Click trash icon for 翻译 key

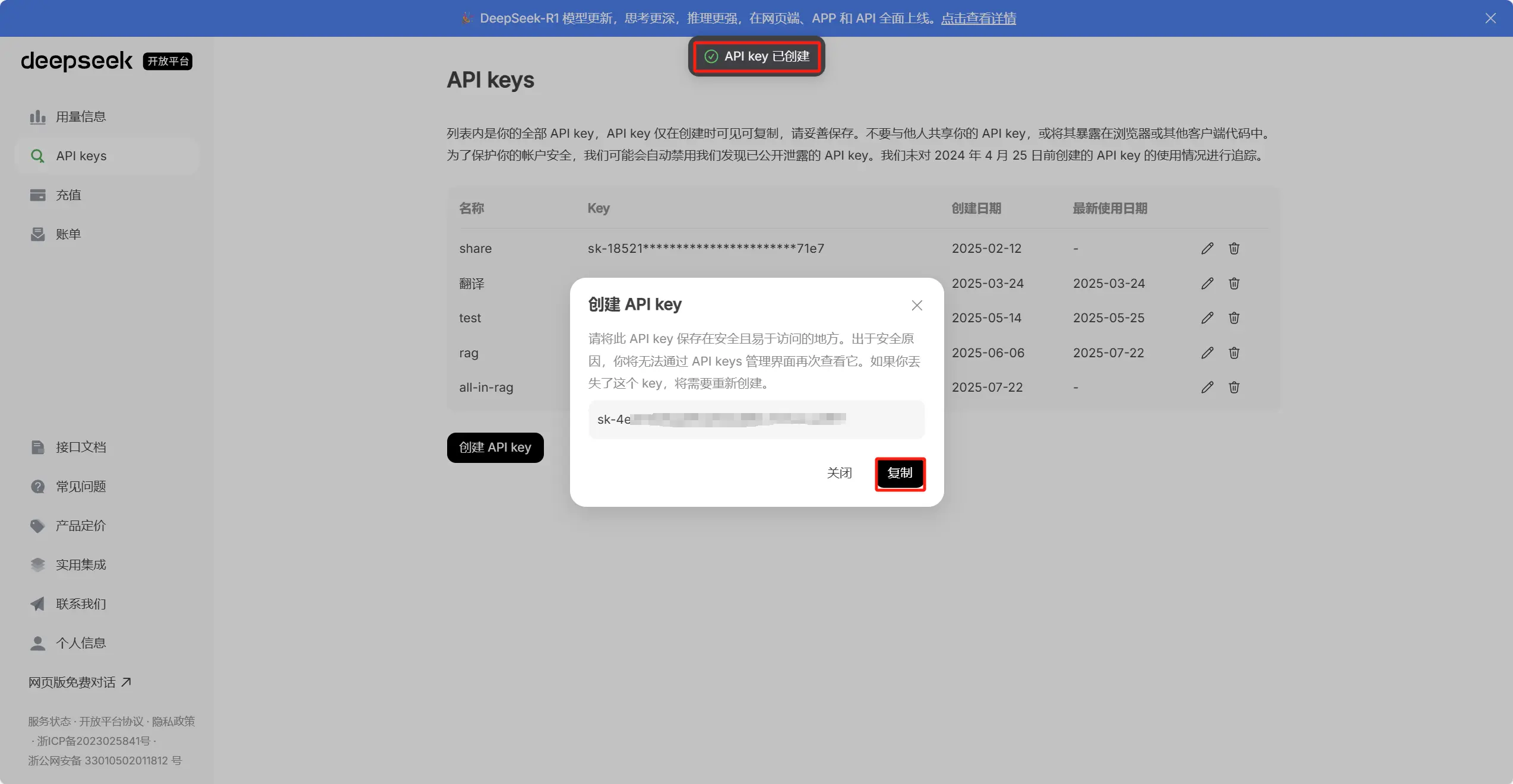click(x=1234, y=284)
